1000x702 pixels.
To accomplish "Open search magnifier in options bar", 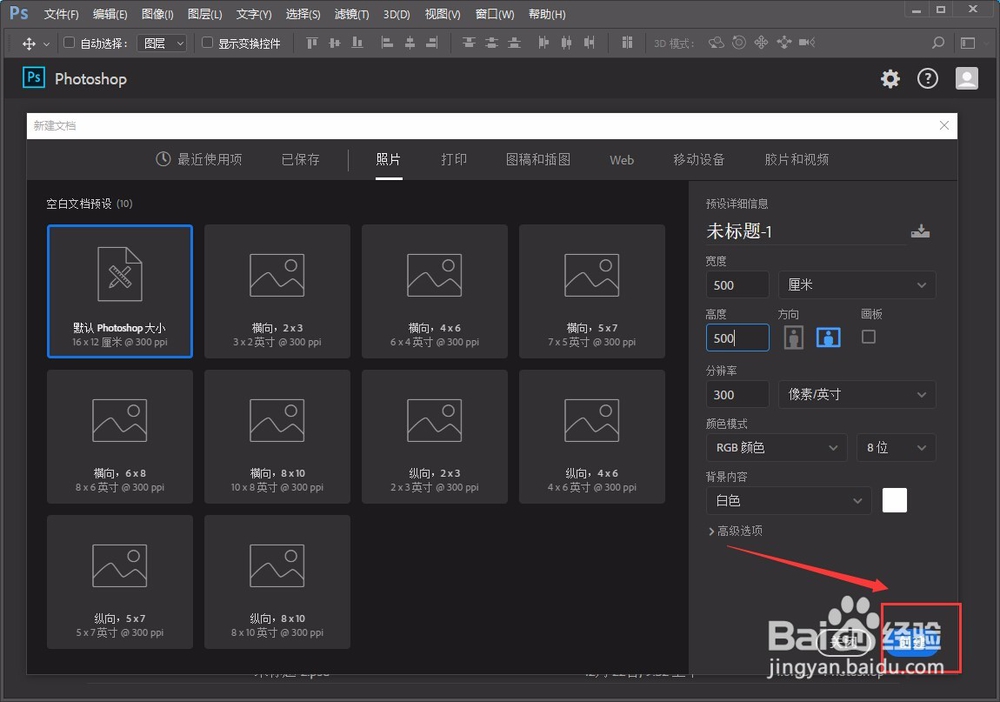I will click(x=938, y=43).
